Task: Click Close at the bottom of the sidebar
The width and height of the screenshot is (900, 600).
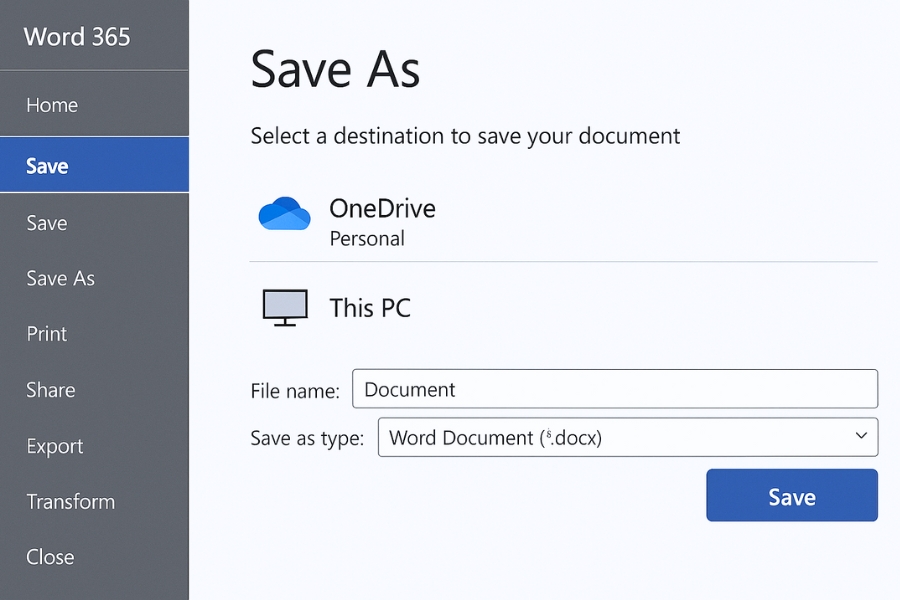Action: point(50,557)
